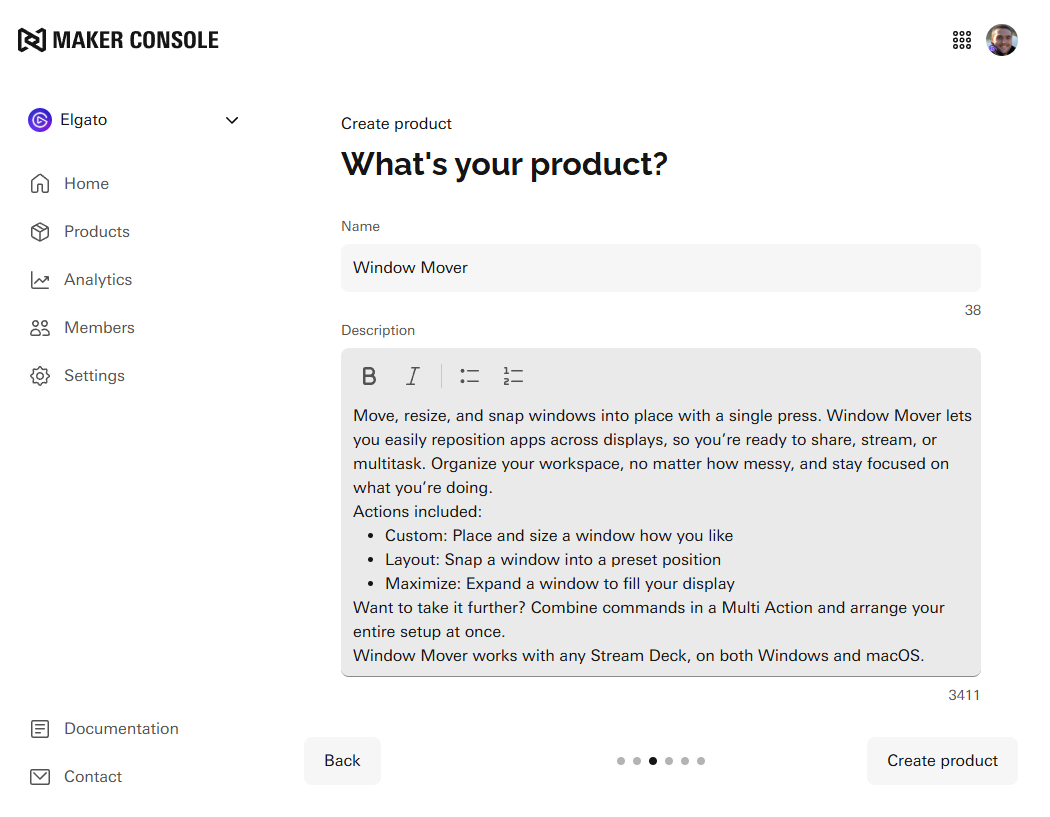Open the apps grid menu
This screenshot has width=1050, height=817.
pos(962,40)
